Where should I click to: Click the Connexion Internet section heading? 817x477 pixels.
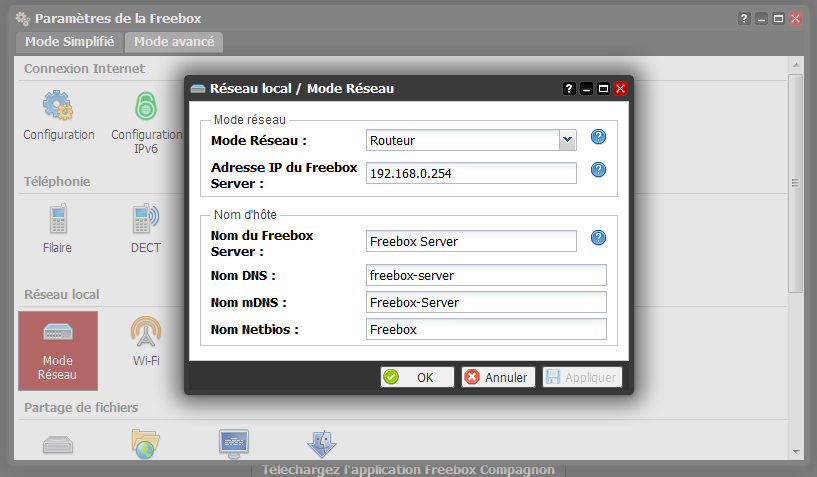tap(84, 68)
